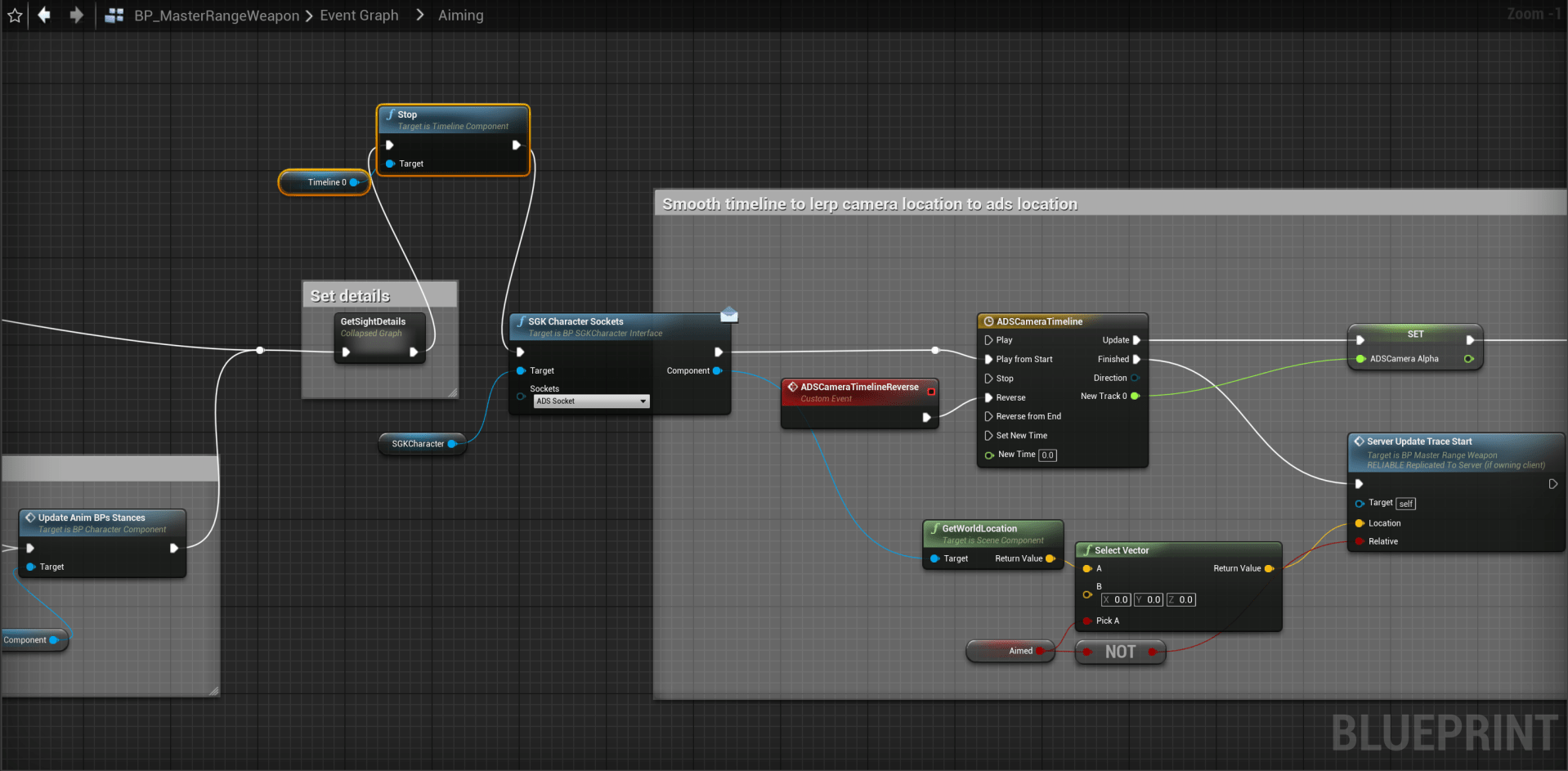The image size is (1568, 771).
Task: Click the function icon on Stop node
Action: click(391, 115)
